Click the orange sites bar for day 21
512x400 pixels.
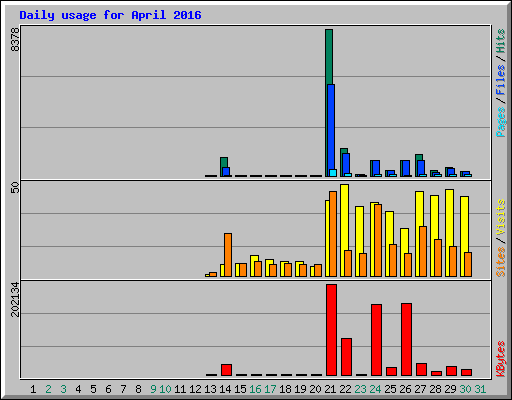coord(333,234)
